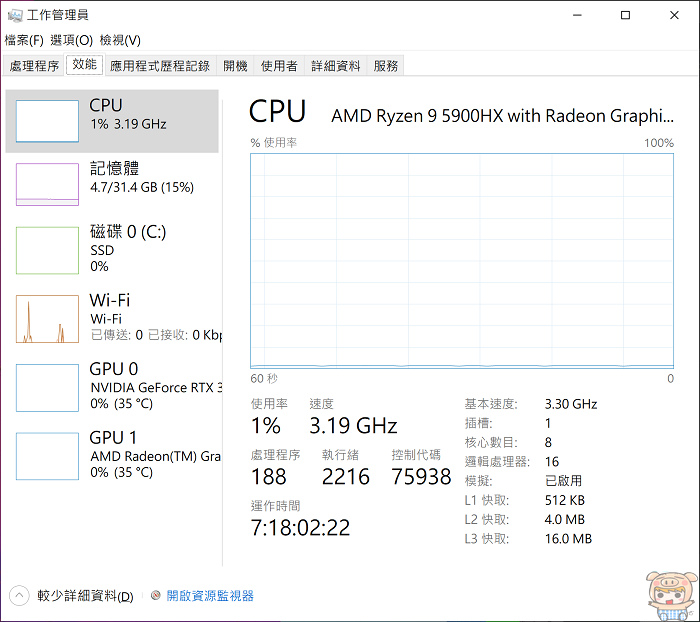Collapse details with 較少詳細資料 arrow

[x=20, y=596]
